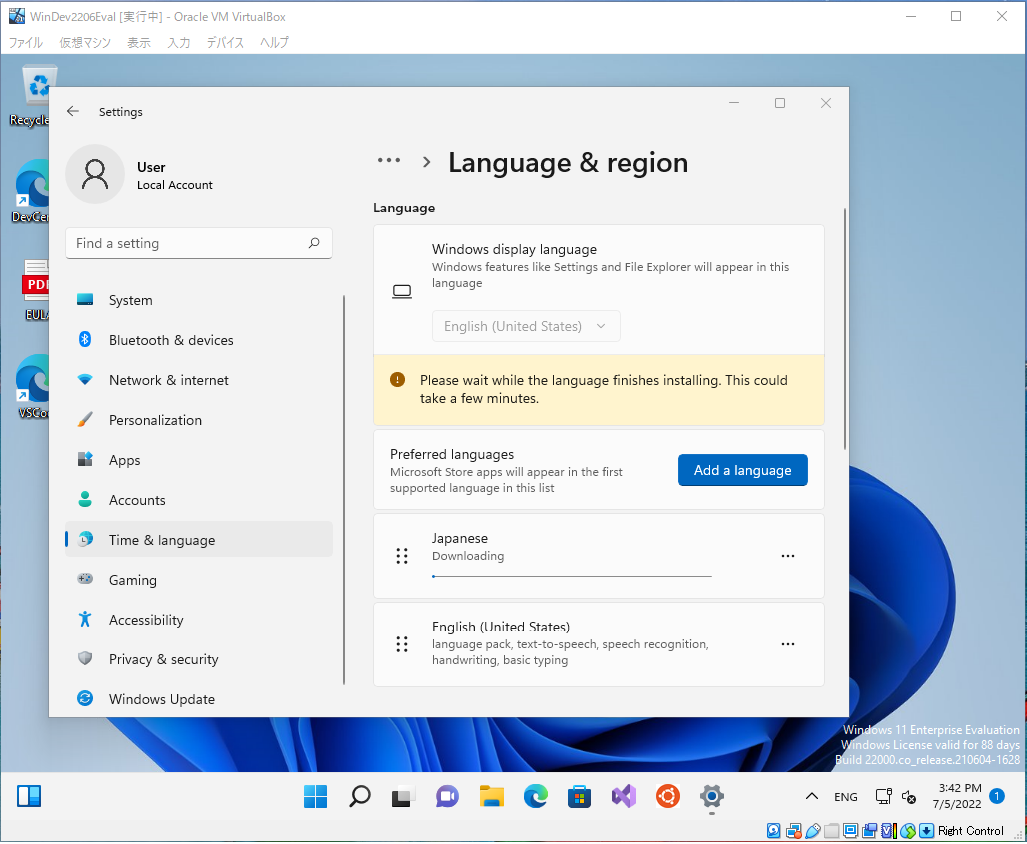Viewport: 1027px width, 844px height.
Task: Open more options for Japanese
Action: 788,556
